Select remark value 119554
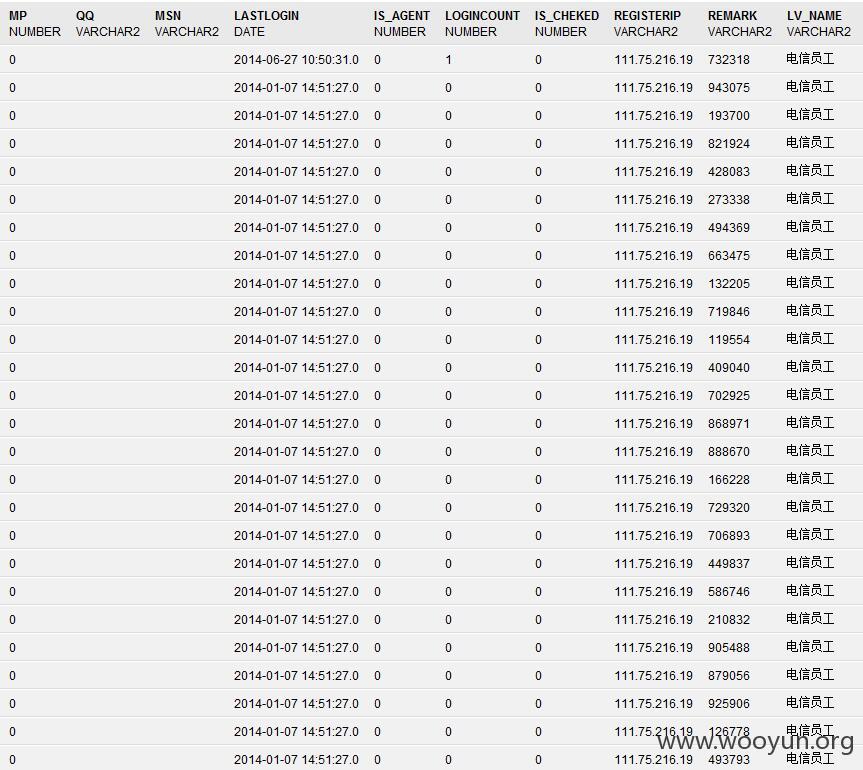The width and height of the screenshot is (863, 770). 729,340
